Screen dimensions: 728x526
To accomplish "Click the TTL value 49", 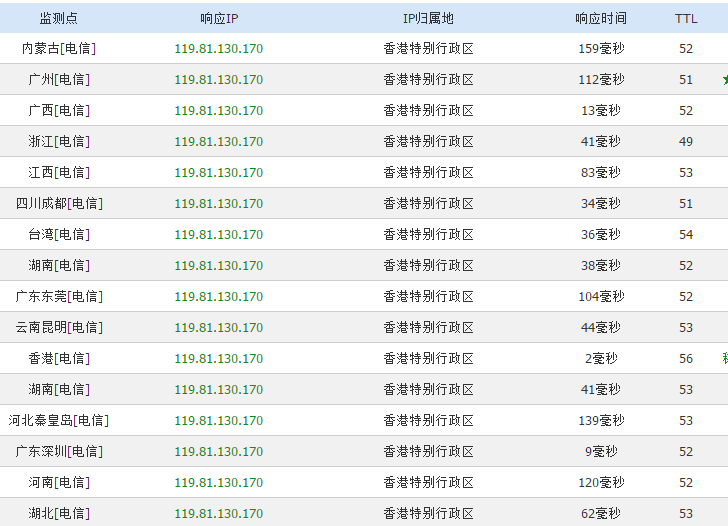I will click(x=686, y=142).
